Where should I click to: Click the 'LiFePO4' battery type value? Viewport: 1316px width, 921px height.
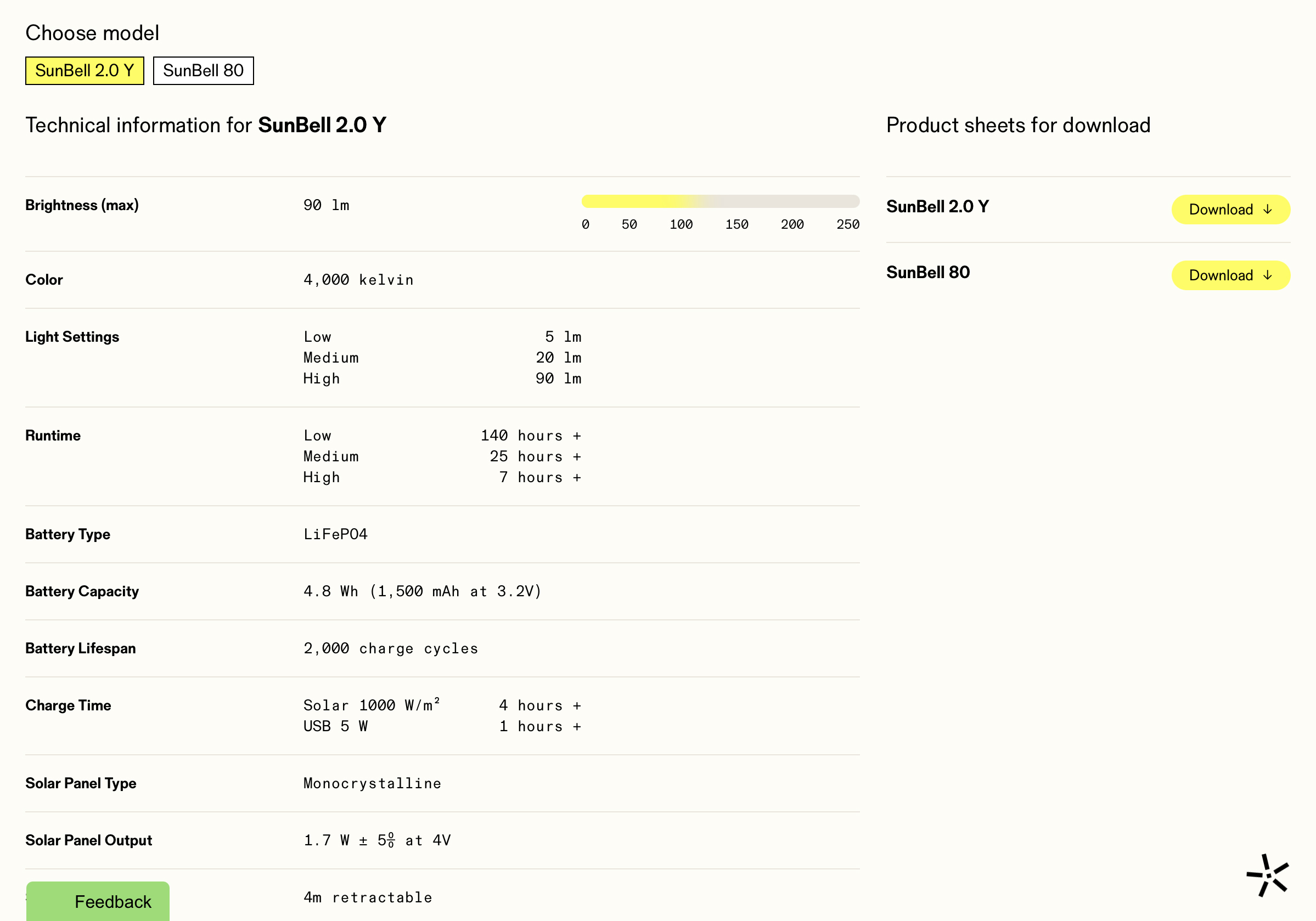point(335,534)
